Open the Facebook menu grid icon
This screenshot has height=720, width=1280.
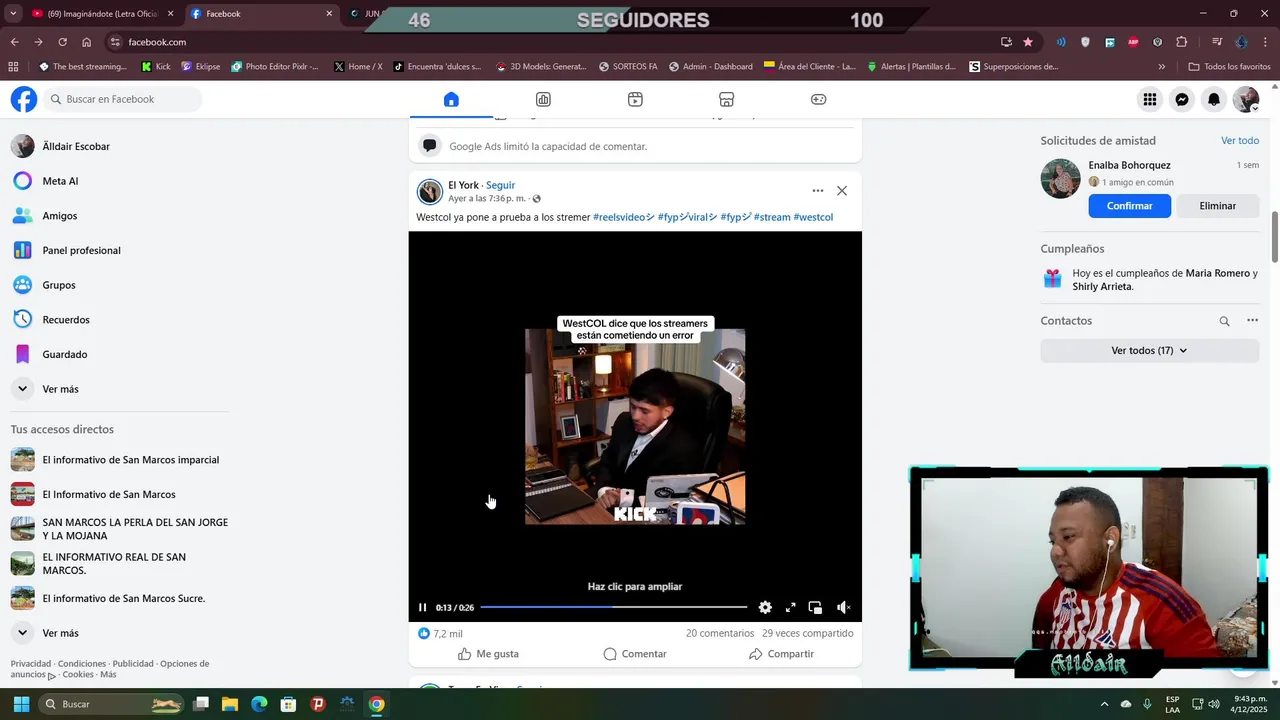click(x=1150, y=99)
